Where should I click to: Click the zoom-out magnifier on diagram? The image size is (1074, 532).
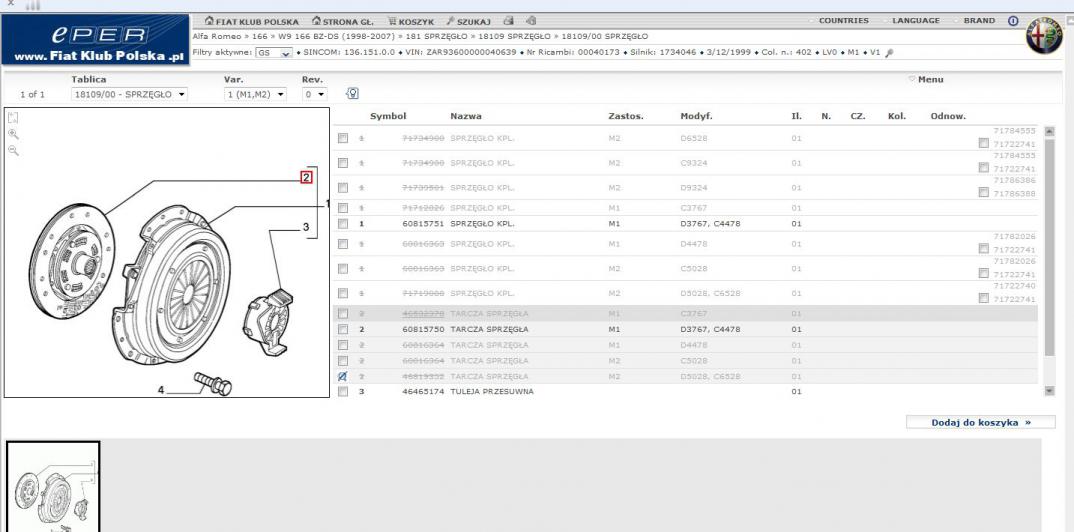(x=12, y=149)
